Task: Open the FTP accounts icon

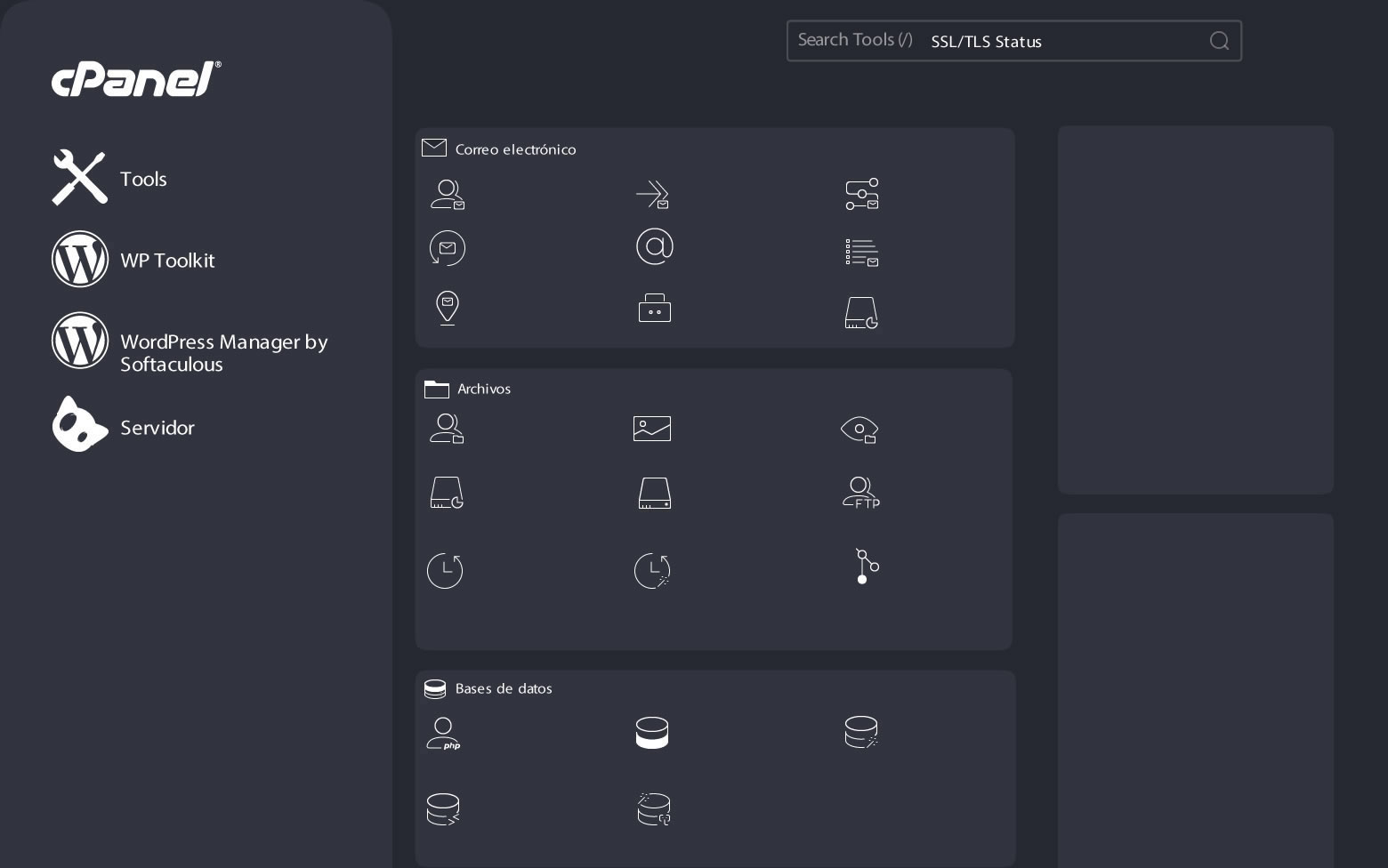Action: pyautogui.click(x=861, y=493)
